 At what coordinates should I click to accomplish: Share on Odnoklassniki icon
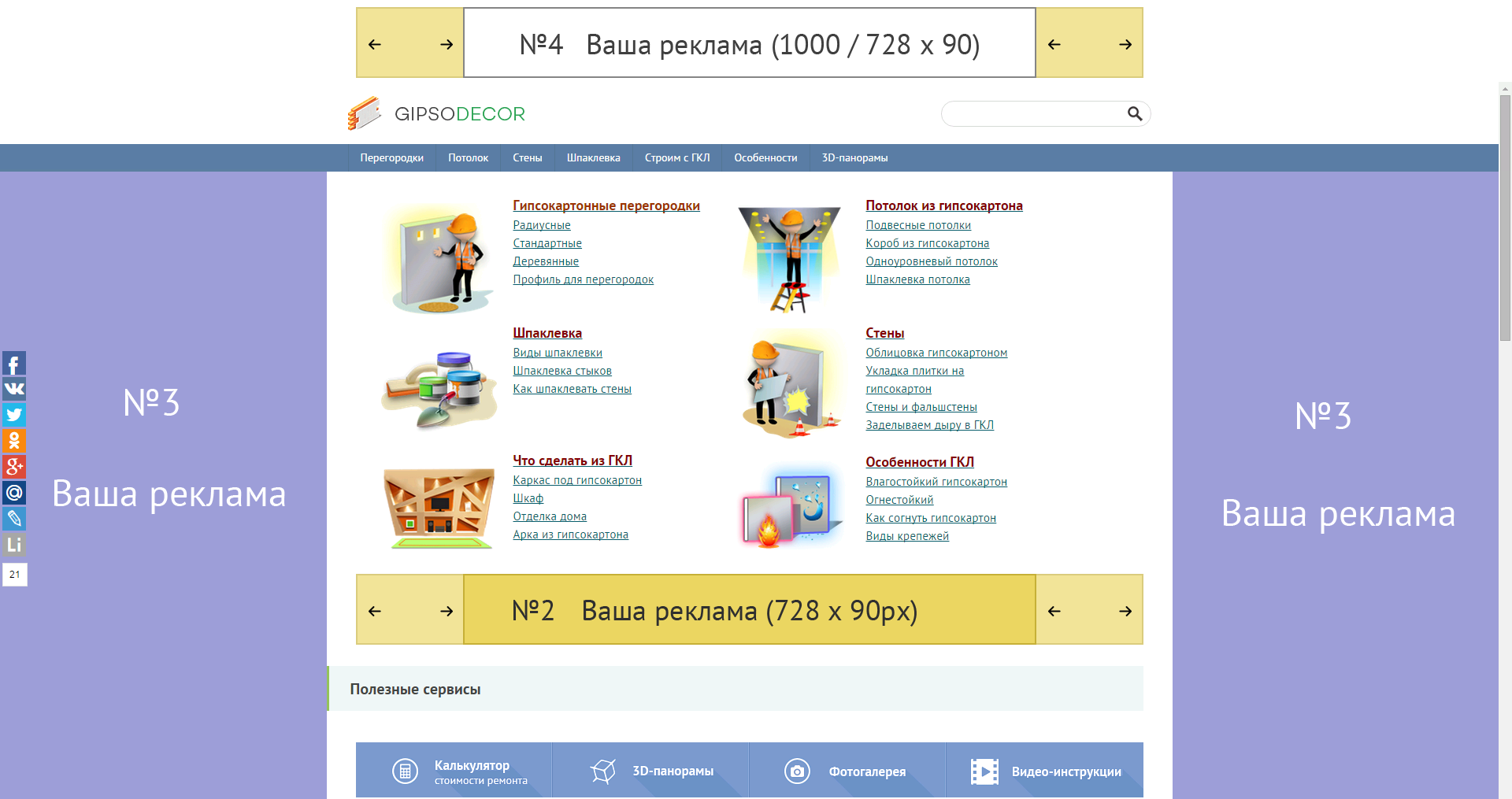click(14, 441)
